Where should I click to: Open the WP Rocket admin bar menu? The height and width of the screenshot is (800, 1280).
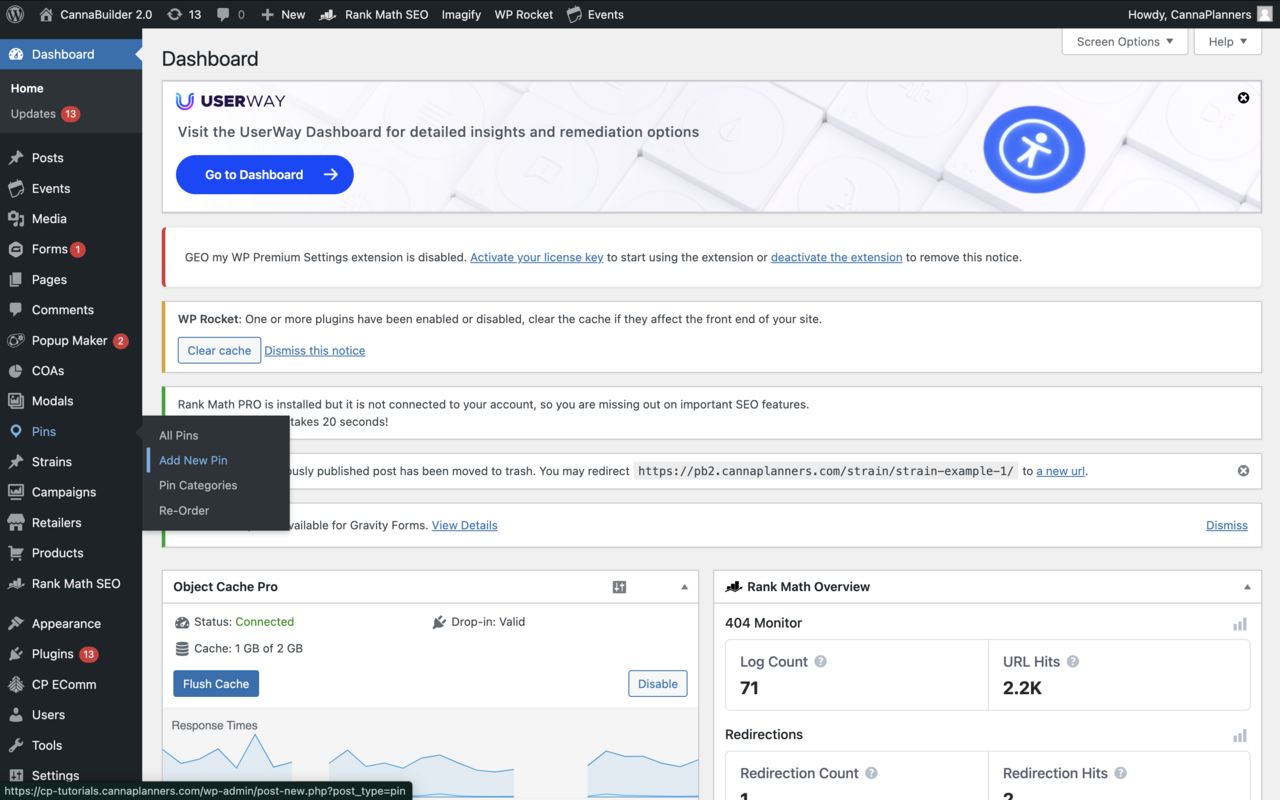pyautogui.click(x=523, y=14)
